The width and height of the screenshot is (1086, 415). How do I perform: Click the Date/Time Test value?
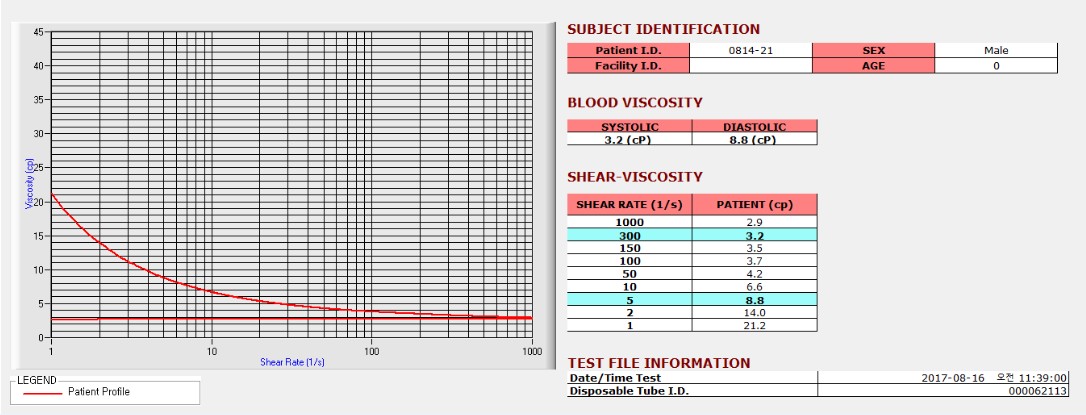(x=995, y=378)
